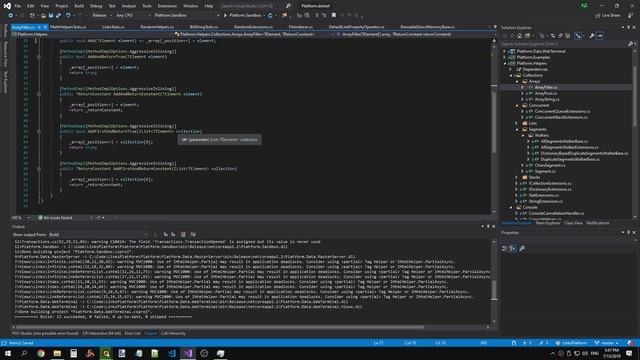Open the Call Hierarchy tab
Image resolution: width=640 pixels, height=360 pixels.
[x=173, y=333]
